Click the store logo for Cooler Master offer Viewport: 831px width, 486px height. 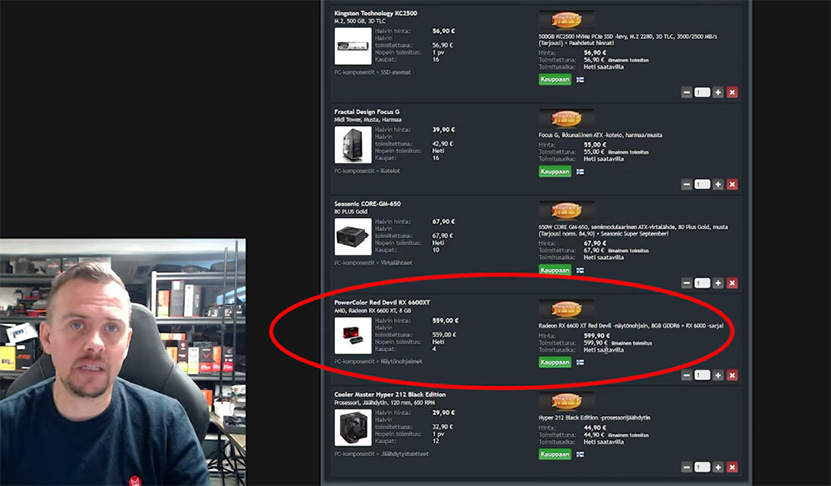[x=567, y=401]
